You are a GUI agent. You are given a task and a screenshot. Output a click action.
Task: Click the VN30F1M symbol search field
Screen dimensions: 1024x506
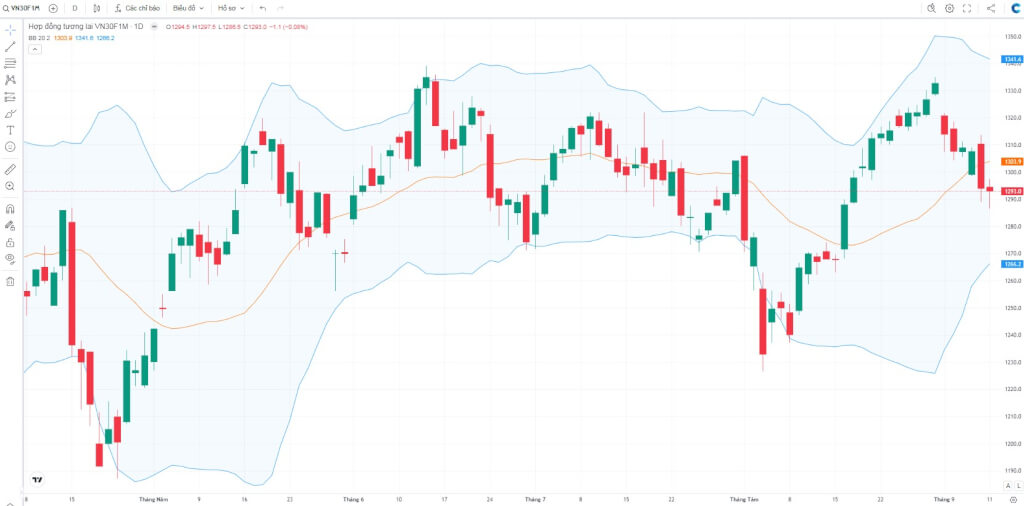tap(22, 8)
